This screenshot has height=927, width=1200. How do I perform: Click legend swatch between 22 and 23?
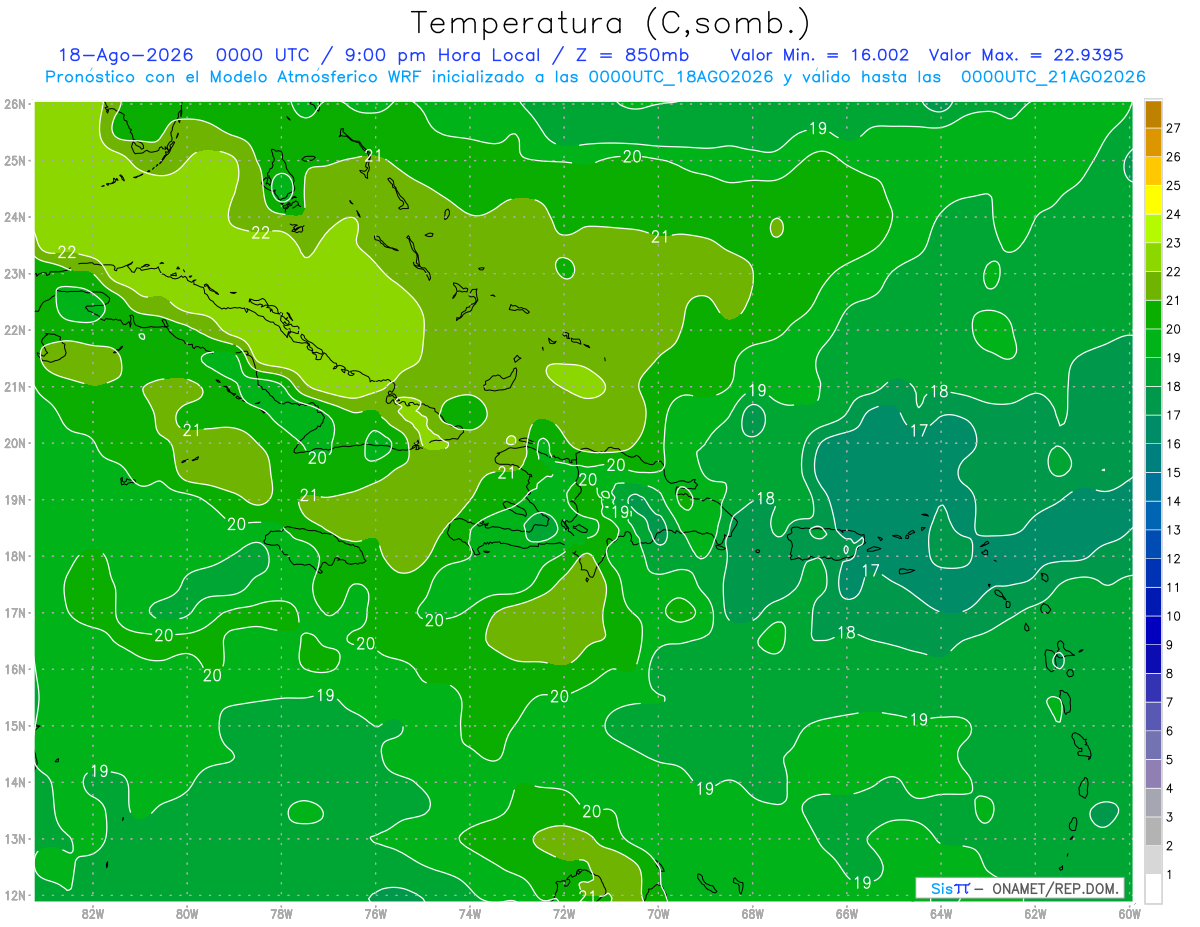(1153, 257)
